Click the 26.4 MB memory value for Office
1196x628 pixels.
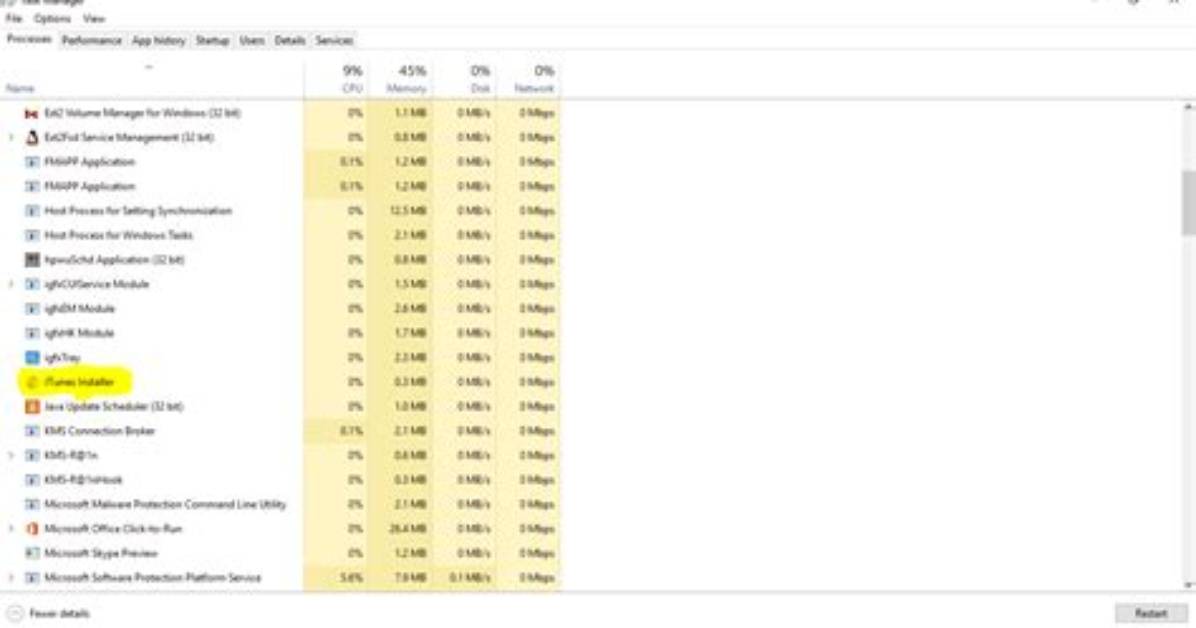pos(408,528)
